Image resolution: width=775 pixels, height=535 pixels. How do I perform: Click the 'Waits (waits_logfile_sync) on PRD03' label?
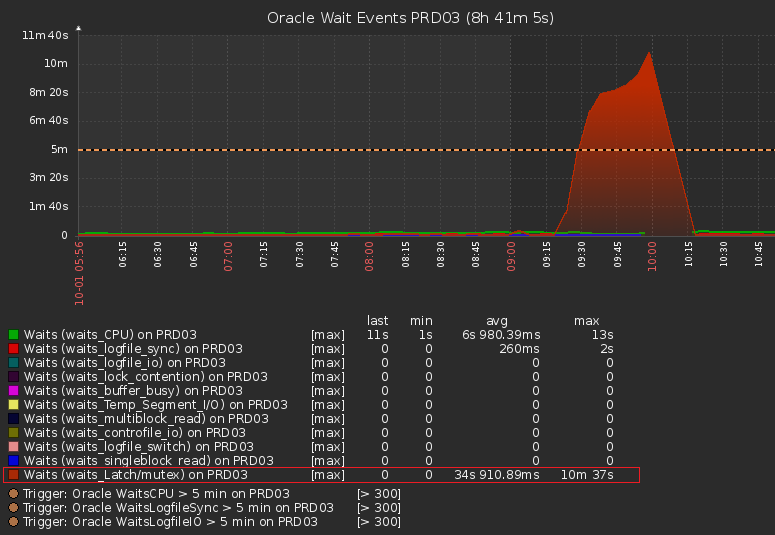coord(133,349)
